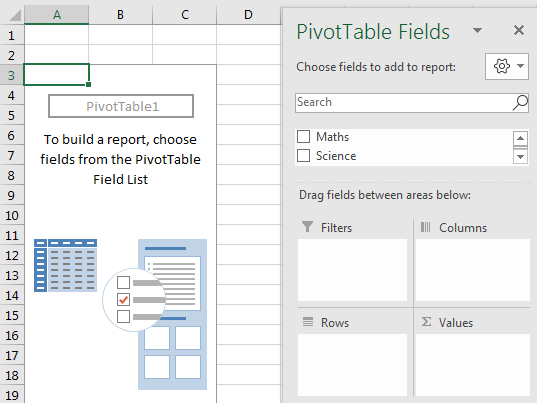Click inside the Columns drop area
This screenshot has height=403, width=539.
pos(473,270)
